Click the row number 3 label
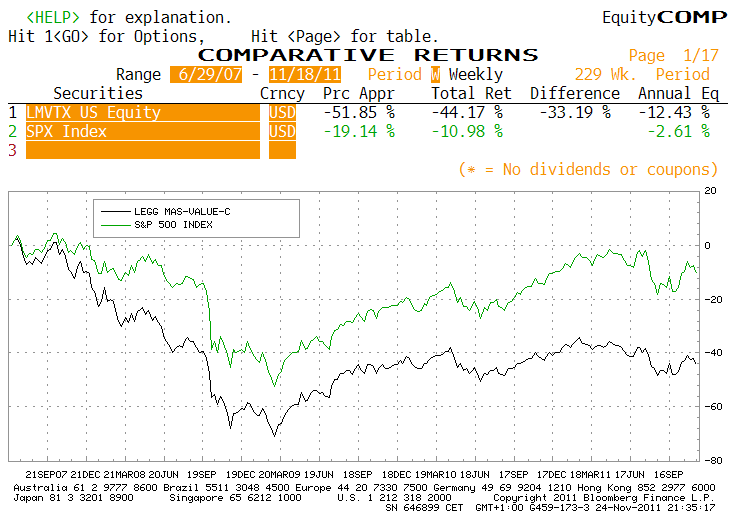This screenshot has height=527, width=736. tap(13, 150)
